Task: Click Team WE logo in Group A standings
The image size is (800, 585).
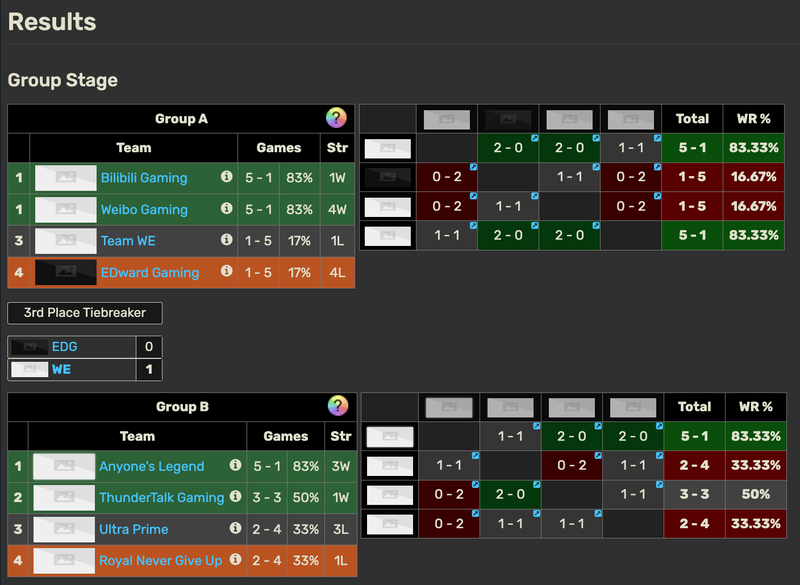Action: 65,241
